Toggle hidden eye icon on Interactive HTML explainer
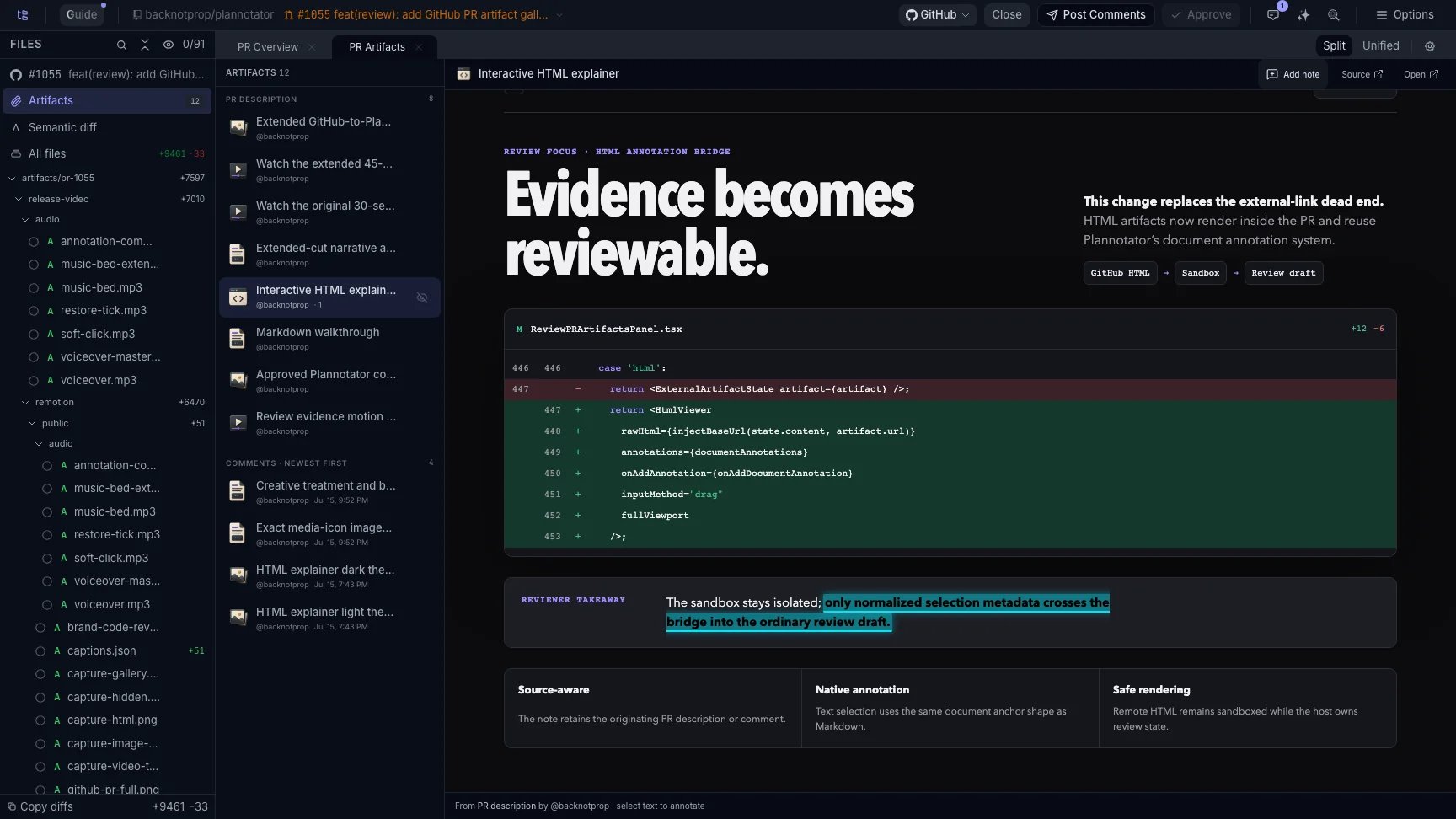Screen dimensions: 1456x819 point(422,297)
